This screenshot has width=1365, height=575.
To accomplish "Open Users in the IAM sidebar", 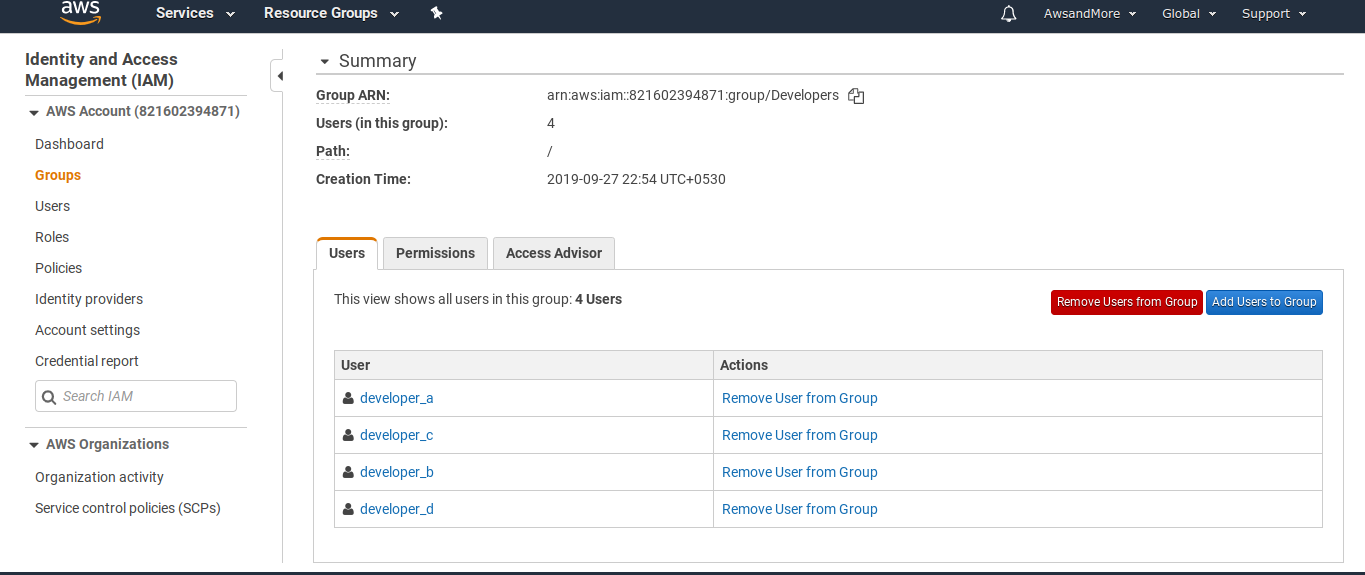I will coord(52,206).
